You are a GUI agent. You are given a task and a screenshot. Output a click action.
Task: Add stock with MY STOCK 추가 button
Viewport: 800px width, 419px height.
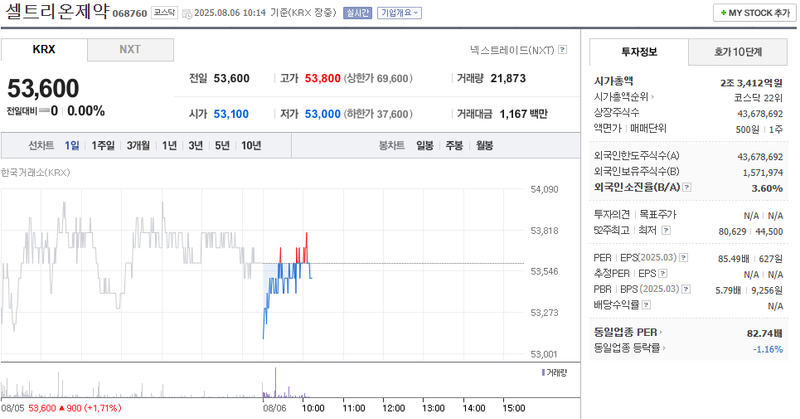coord(755,13)
